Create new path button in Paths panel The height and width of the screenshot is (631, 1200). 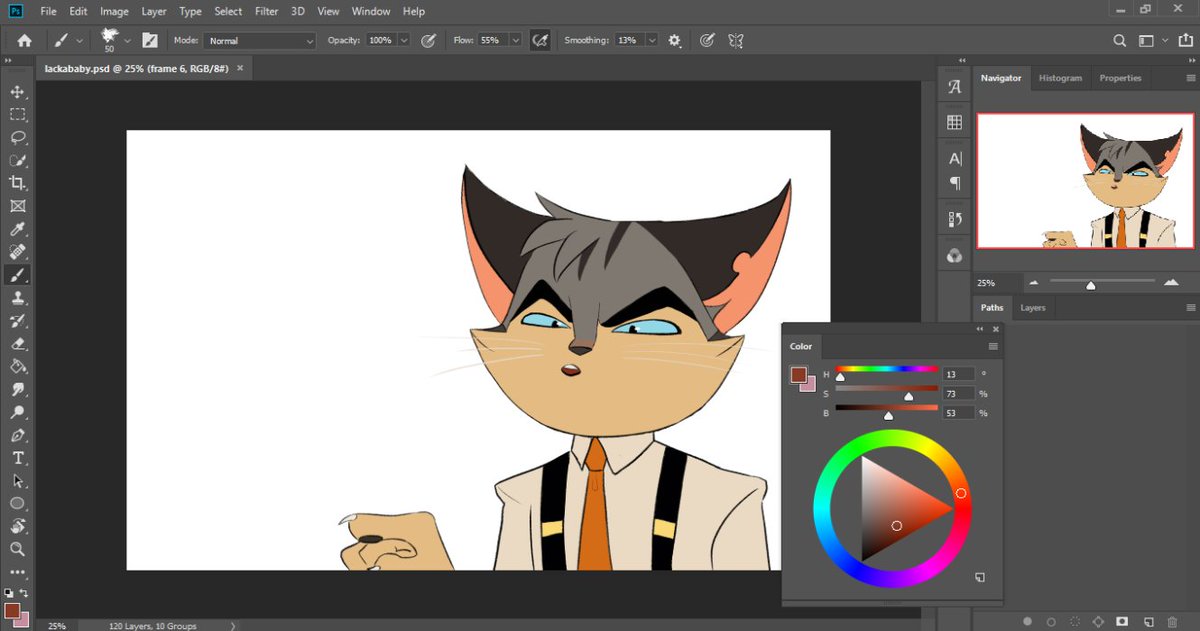1148,621
